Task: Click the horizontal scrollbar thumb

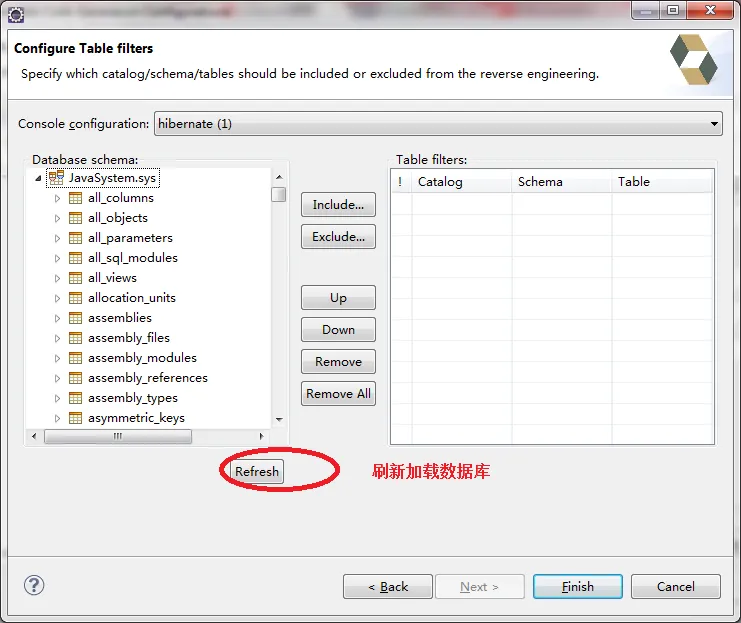Action: [x=118, y=436]
